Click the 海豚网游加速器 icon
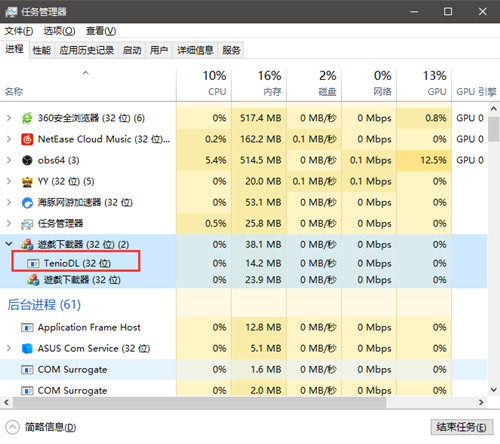Viewport: 500px width, 444px height. pos(27,203)
